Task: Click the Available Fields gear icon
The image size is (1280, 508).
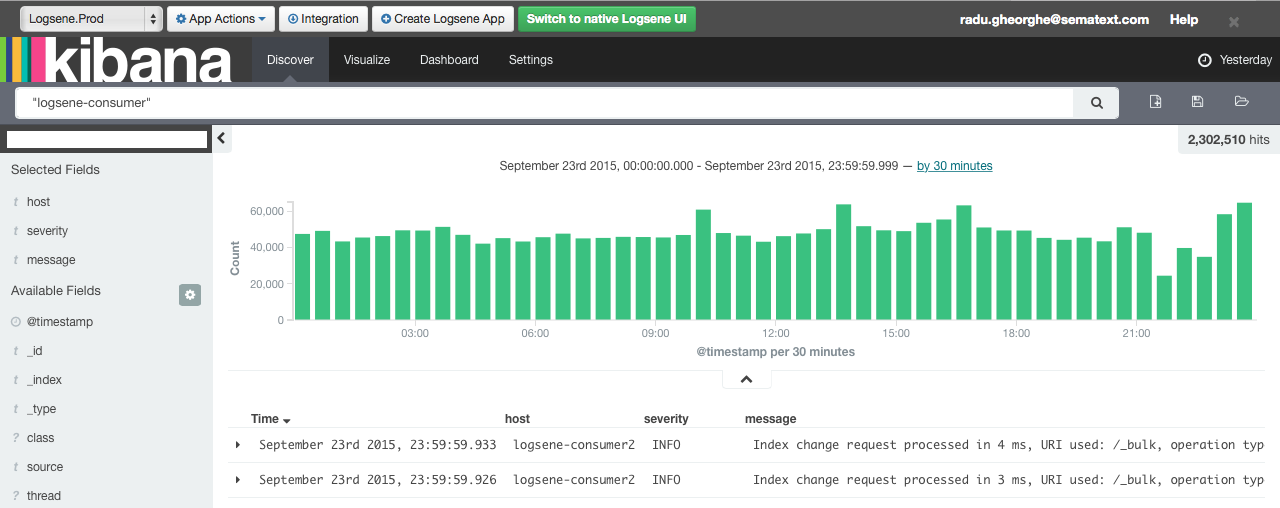Action: click(x=190, y=294)
